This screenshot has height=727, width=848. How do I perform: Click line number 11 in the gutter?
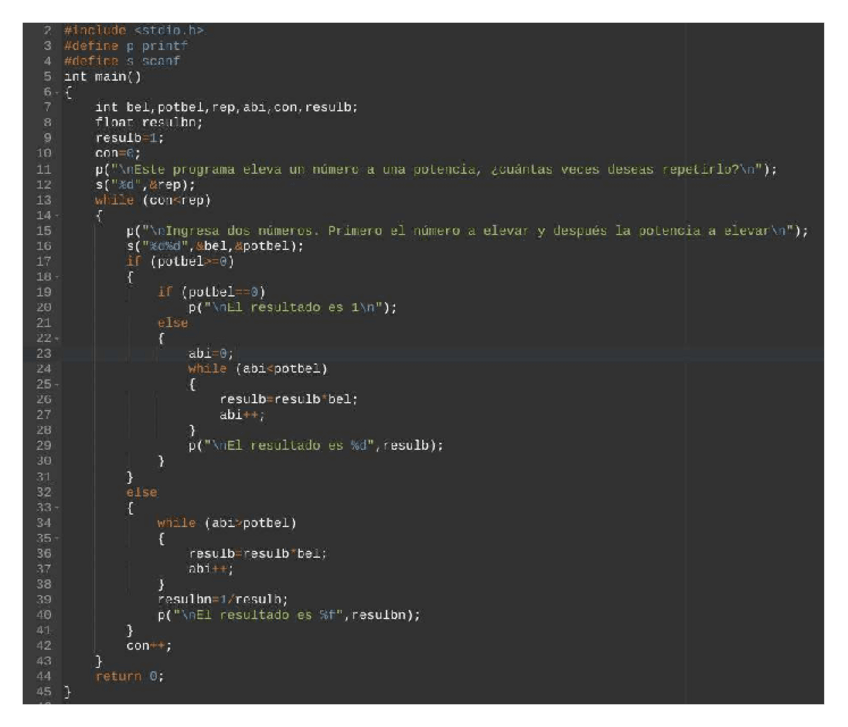click(46, 168)
